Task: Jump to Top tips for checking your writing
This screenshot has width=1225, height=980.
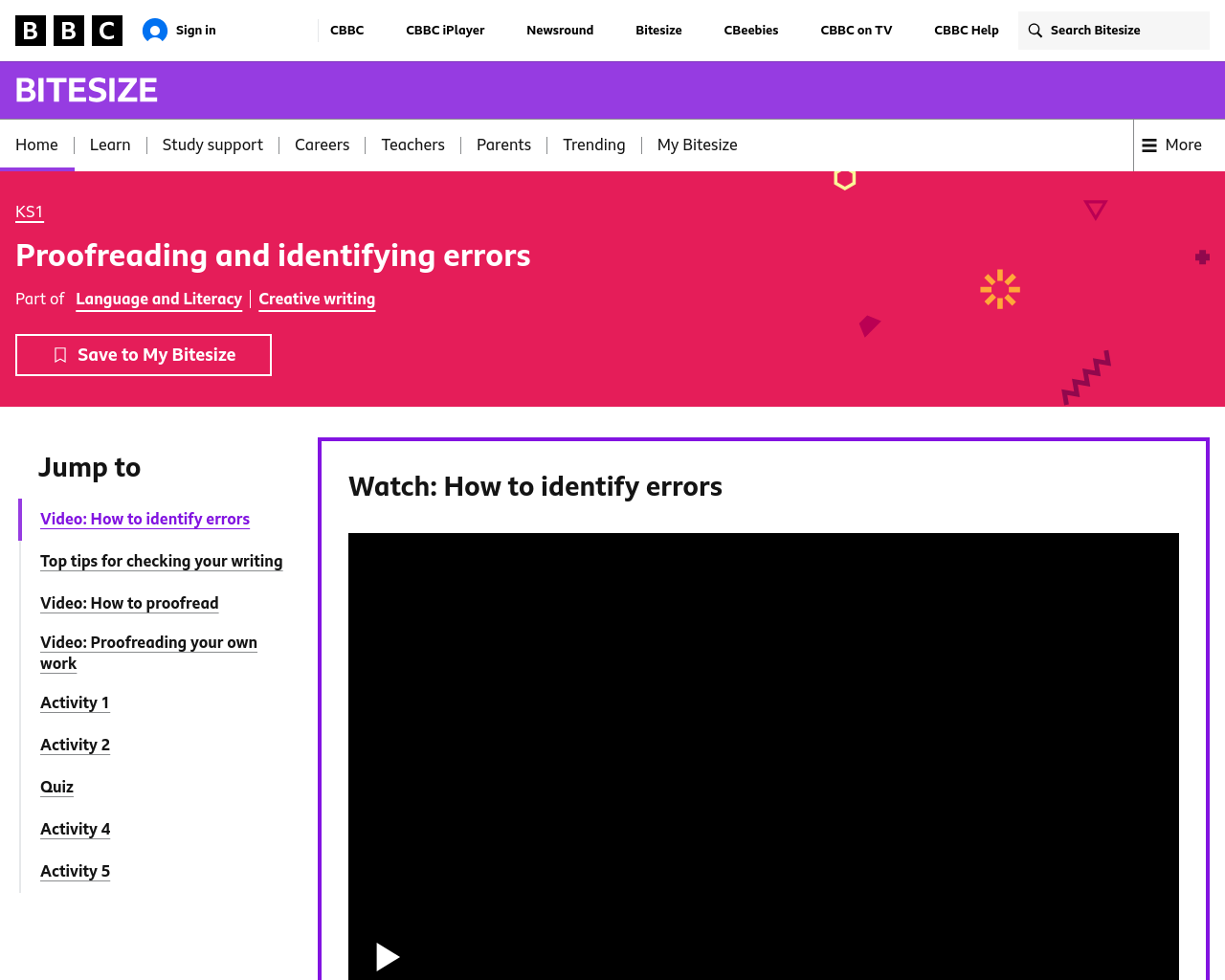Action: pos(161,561)
